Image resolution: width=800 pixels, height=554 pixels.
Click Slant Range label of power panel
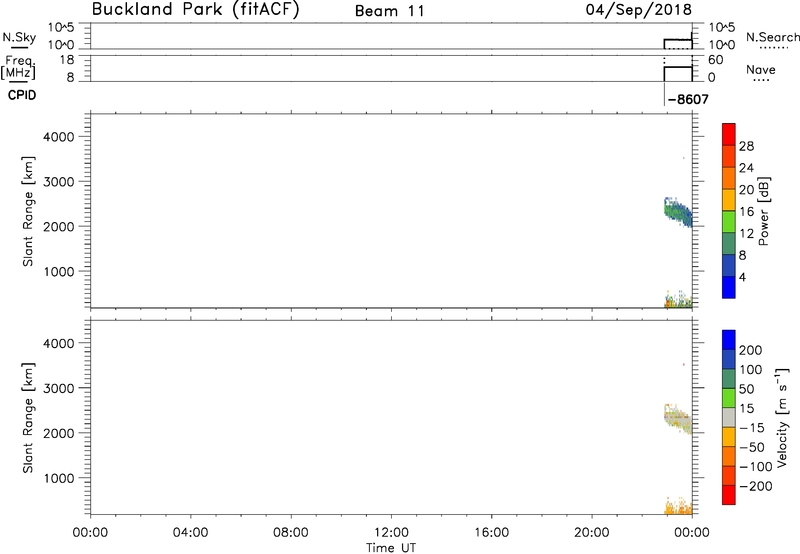pyautogui.click(x=28, y=211)
